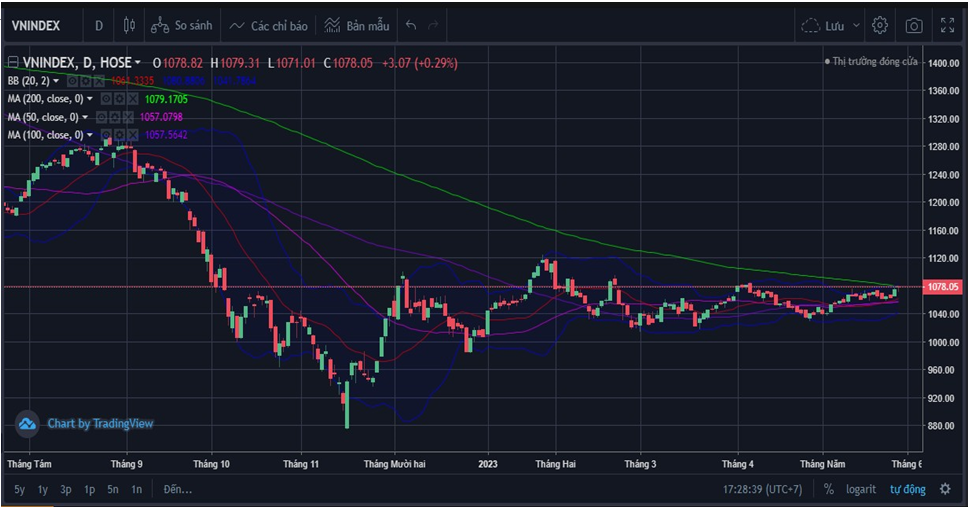Click the So sánh compare symbols button
This screenshot has height=507, width=968.
tap(185, 25)
